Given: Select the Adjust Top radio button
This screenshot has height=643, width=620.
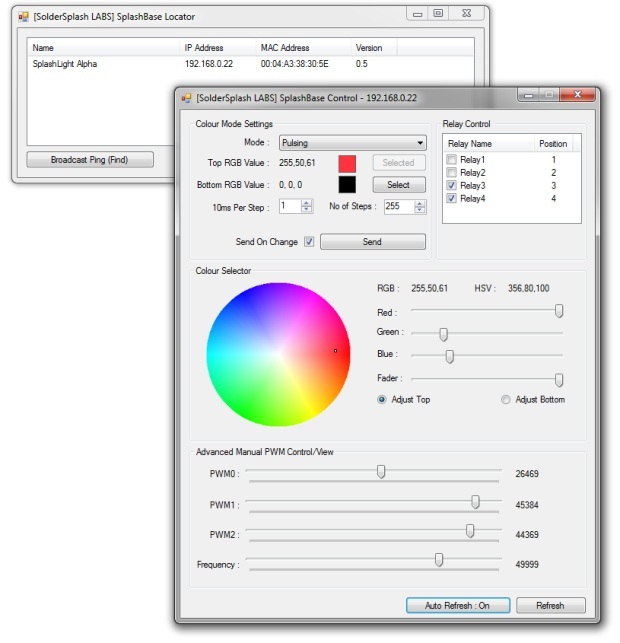Looking at the screenshot, I should 382,400.
